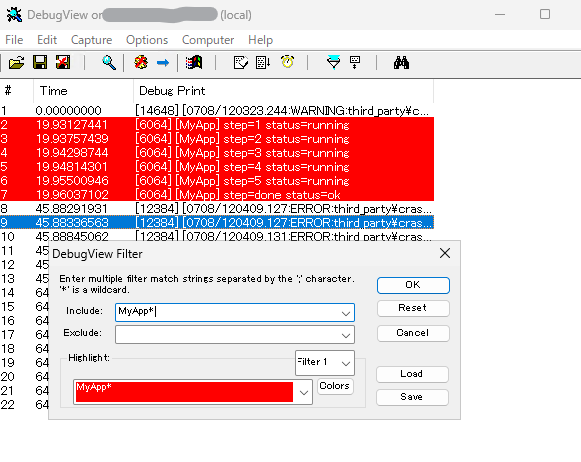Expand the red highlight string dropdown arrow

[304, 392]
